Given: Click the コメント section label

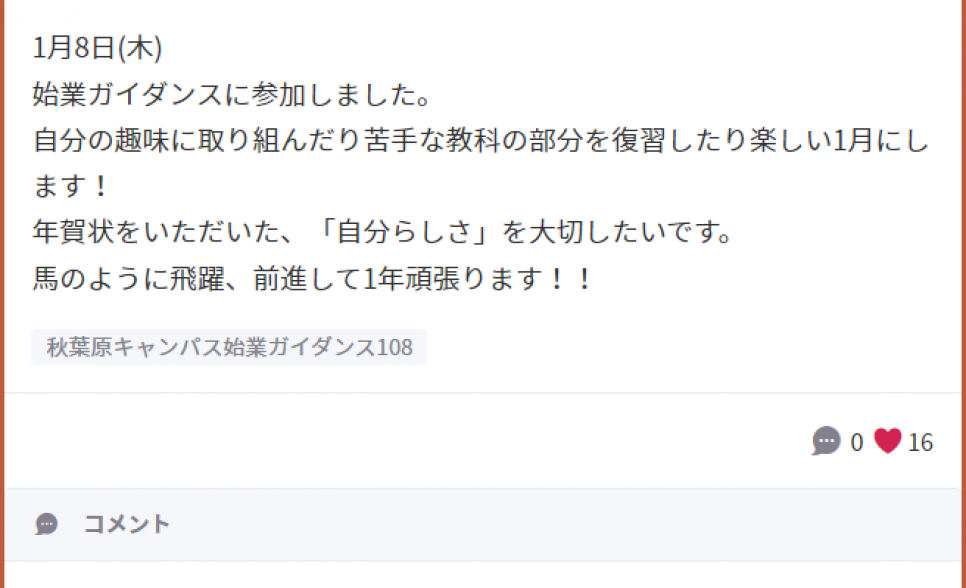Looking at the screenshot, I should tap(126, 524).
